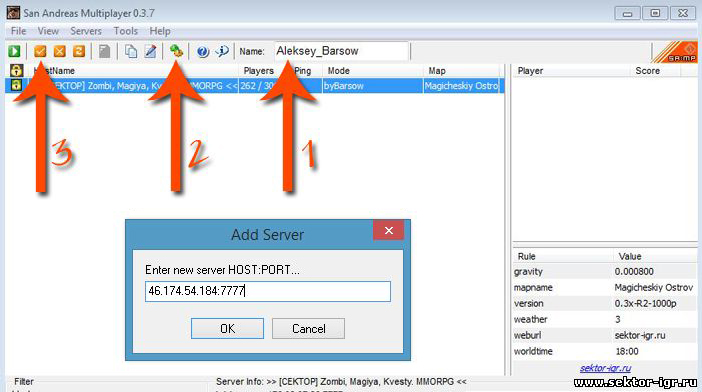Select the Magicheskiy Ostro map cell in server row
The width and height of the screenshot is (702, 392).
pos(462,85)
